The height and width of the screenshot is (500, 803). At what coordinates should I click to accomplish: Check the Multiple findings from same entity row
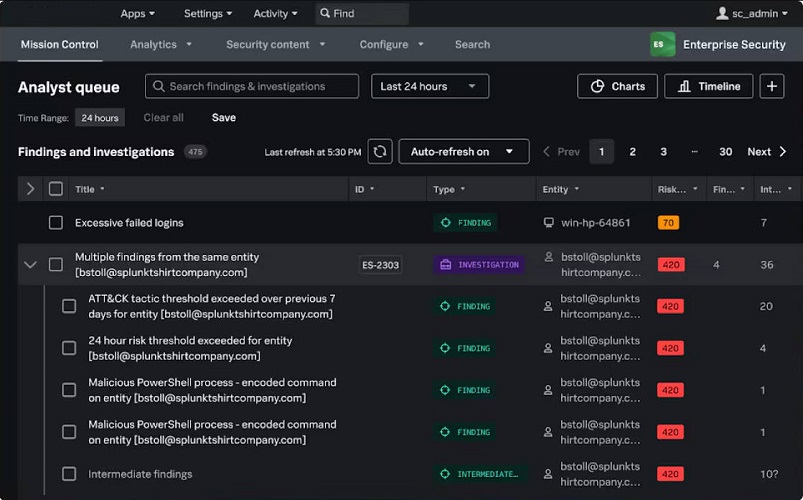[x=56, y=265]
